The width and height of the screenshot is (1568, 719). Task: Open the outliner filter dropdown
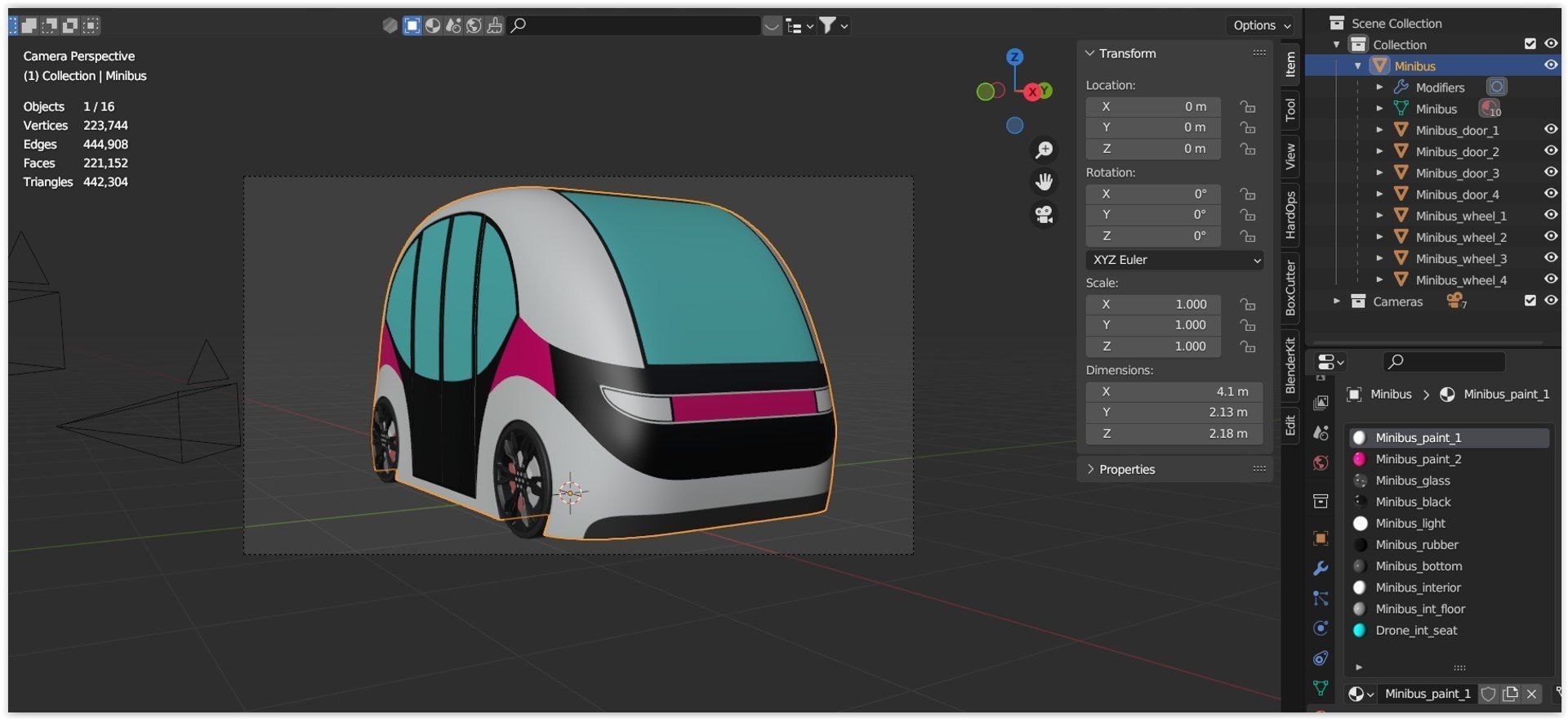click(x=833, y=26)
